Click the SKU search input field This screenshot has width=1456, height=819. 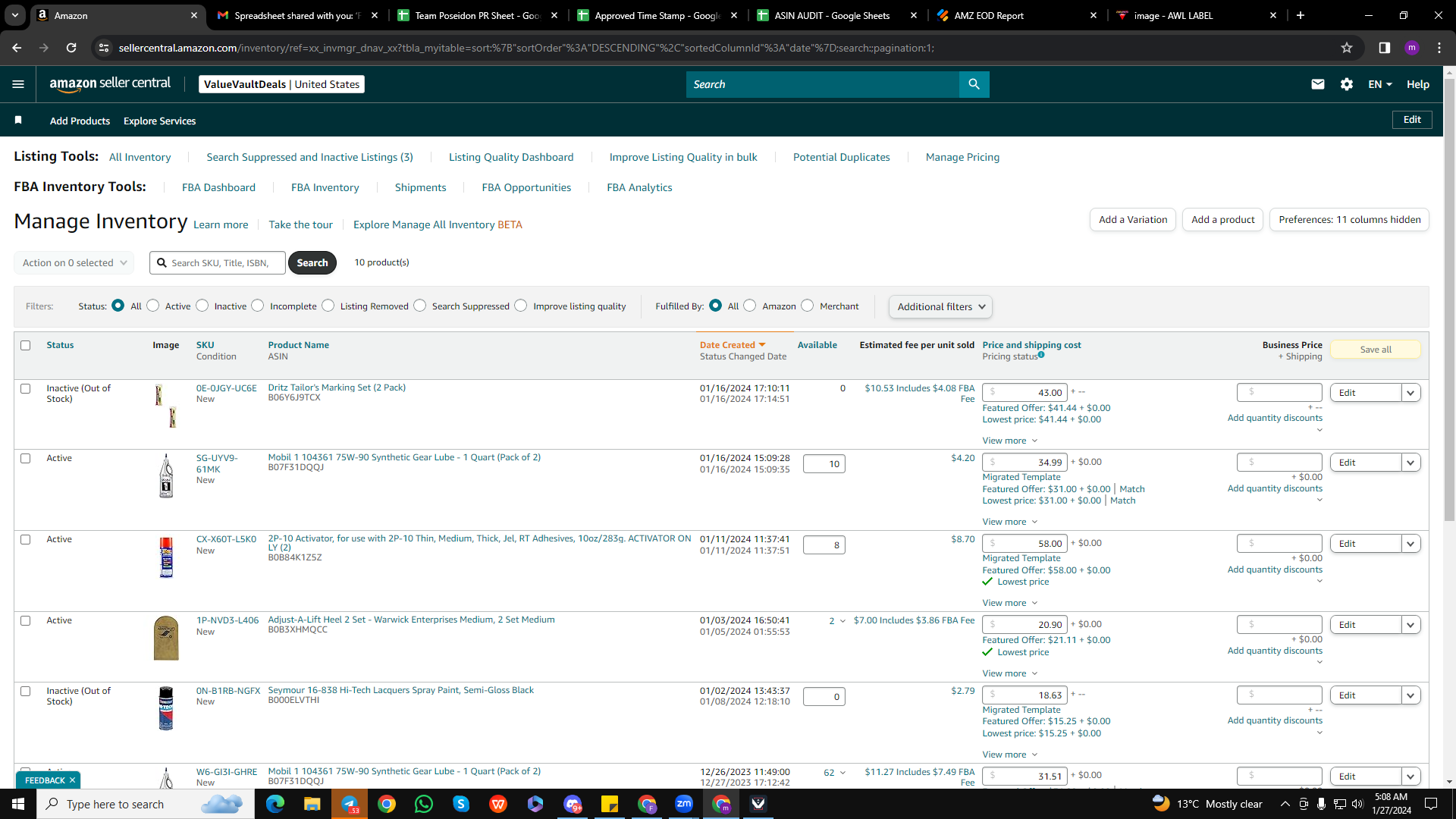(x=218, y=262)
